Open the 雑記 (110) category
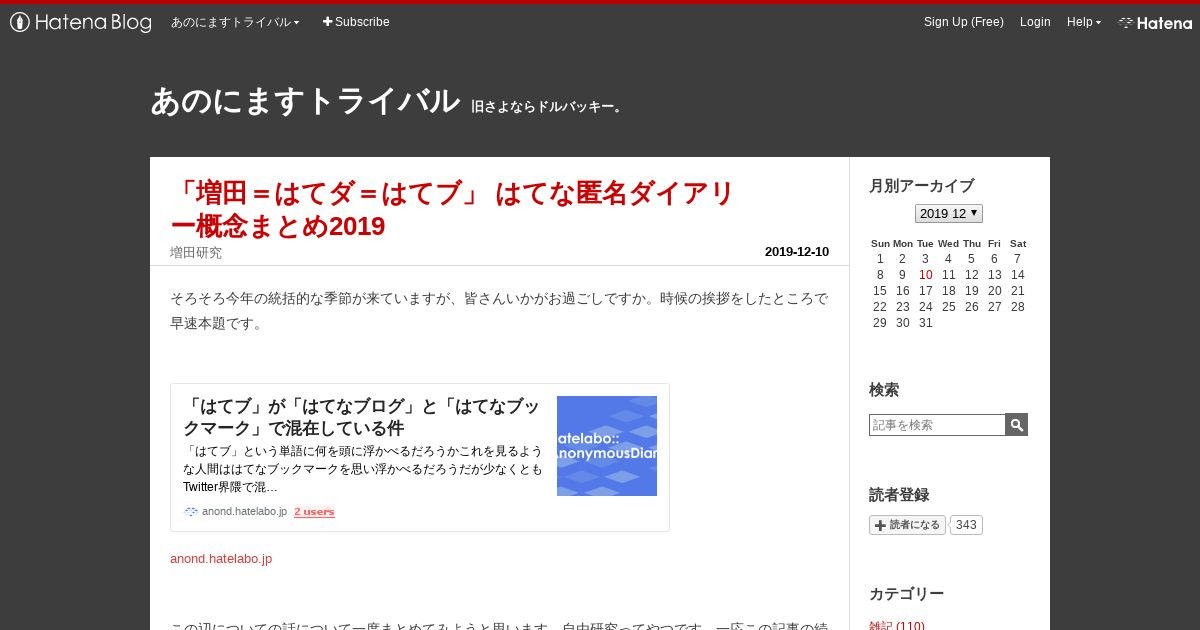The height and width of the screenshot is (630, 1200). click(x=897, y=627)
